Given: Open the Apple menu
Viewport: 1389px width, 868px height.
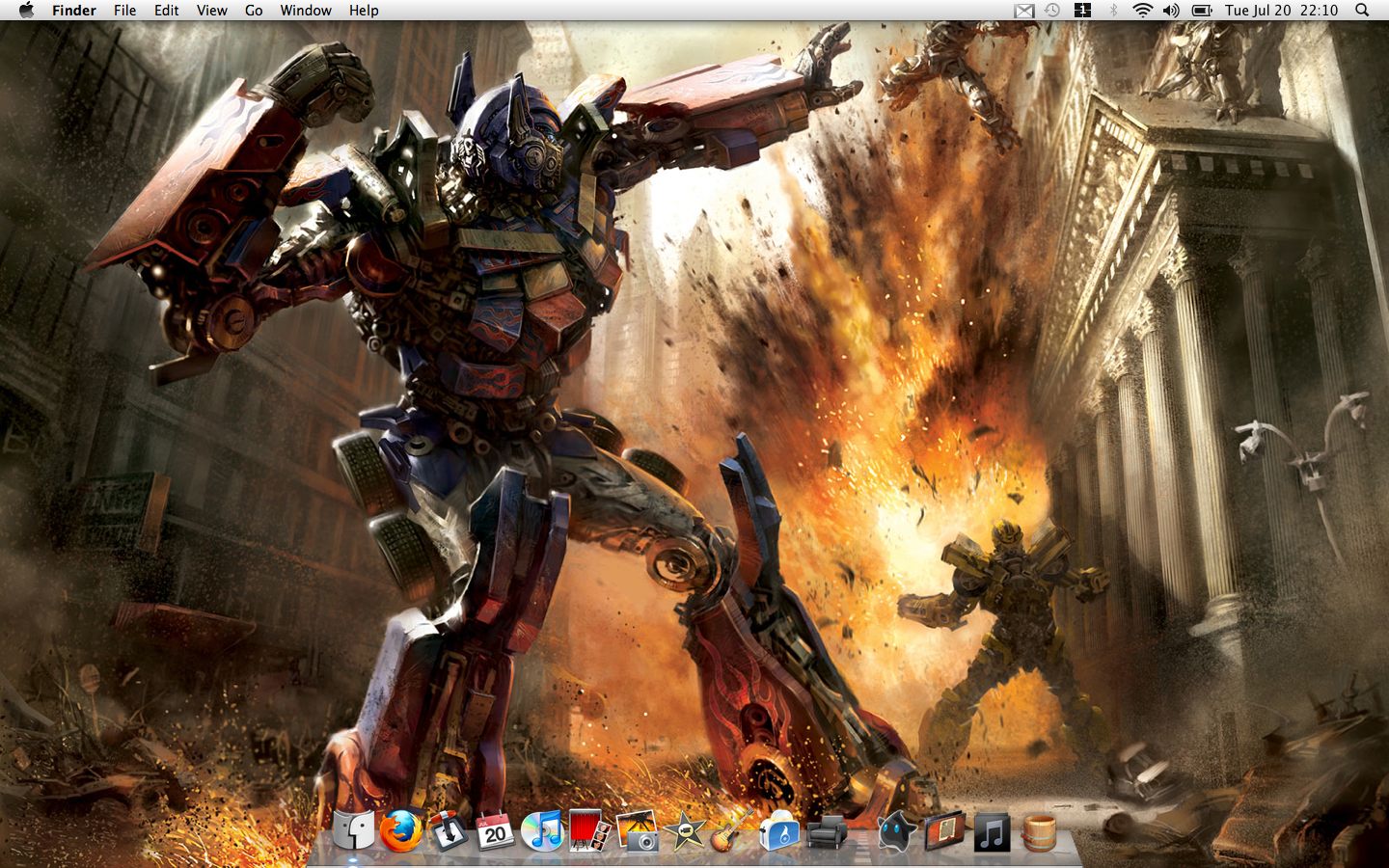Looking at the screenshot, I should (x=26, y=11).
